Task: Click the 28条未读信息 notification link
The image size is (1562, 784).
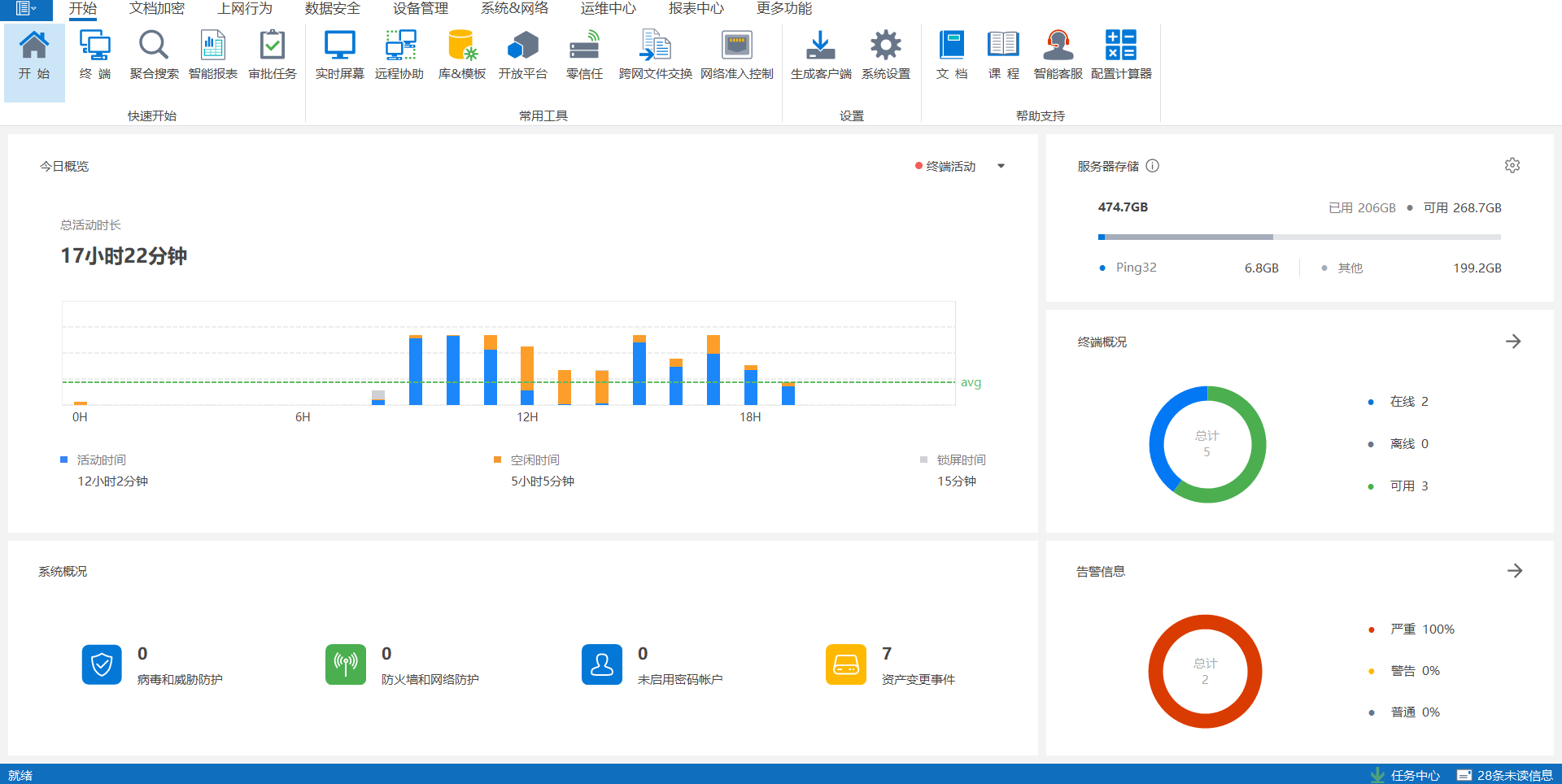Action: pyautogui.click(x=1506, y=775)
